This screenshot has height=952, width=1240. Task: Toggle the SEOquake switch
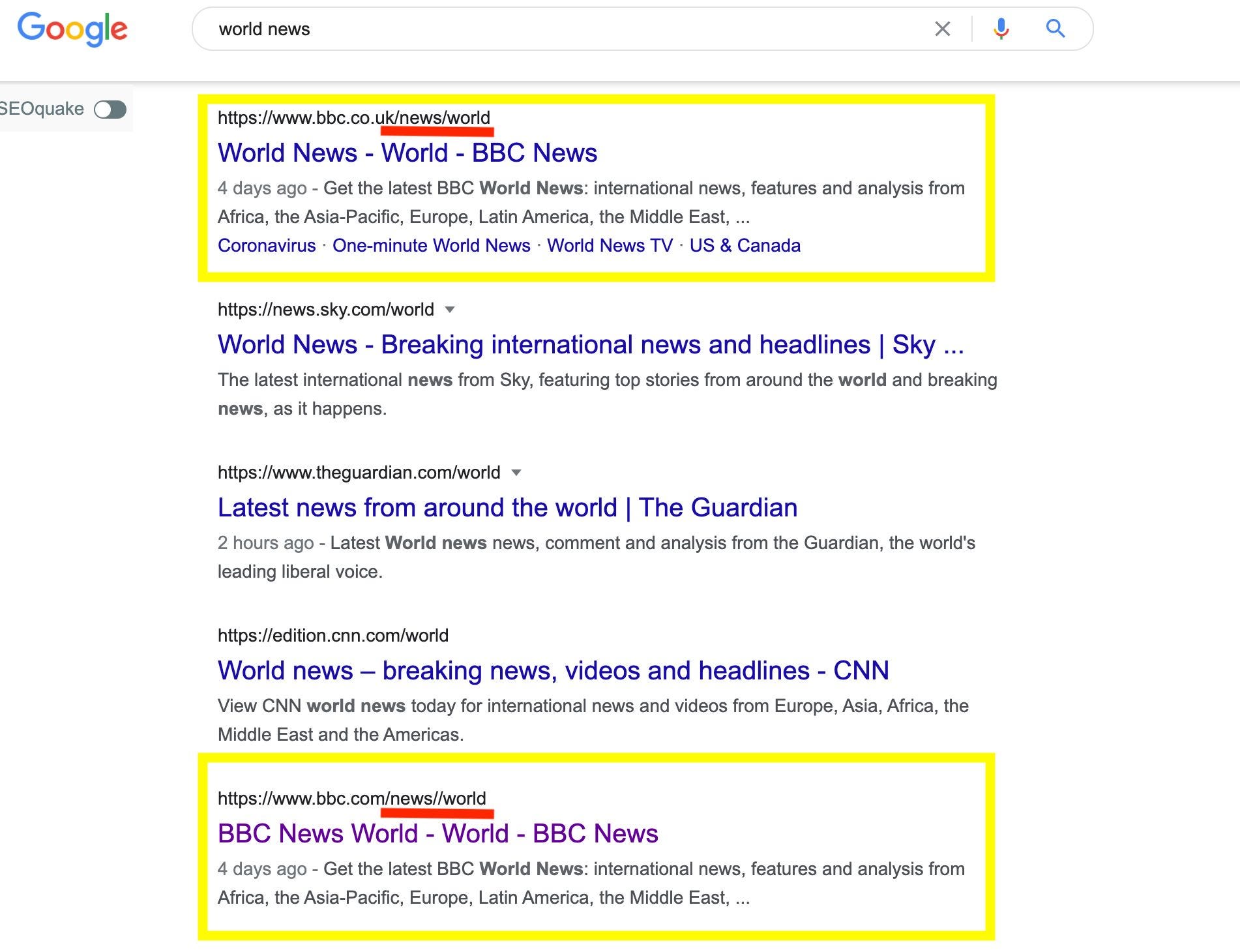coord(110,110)
